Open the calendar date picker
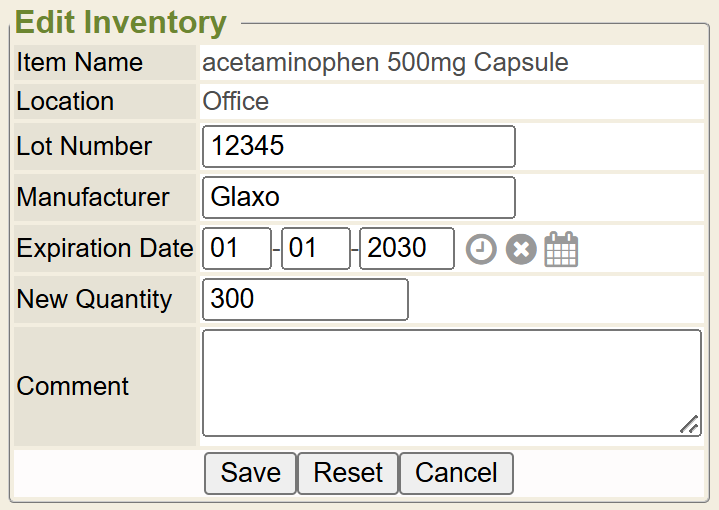The height and width of the screenshot is (510, 719). click(x=561, y=249)
